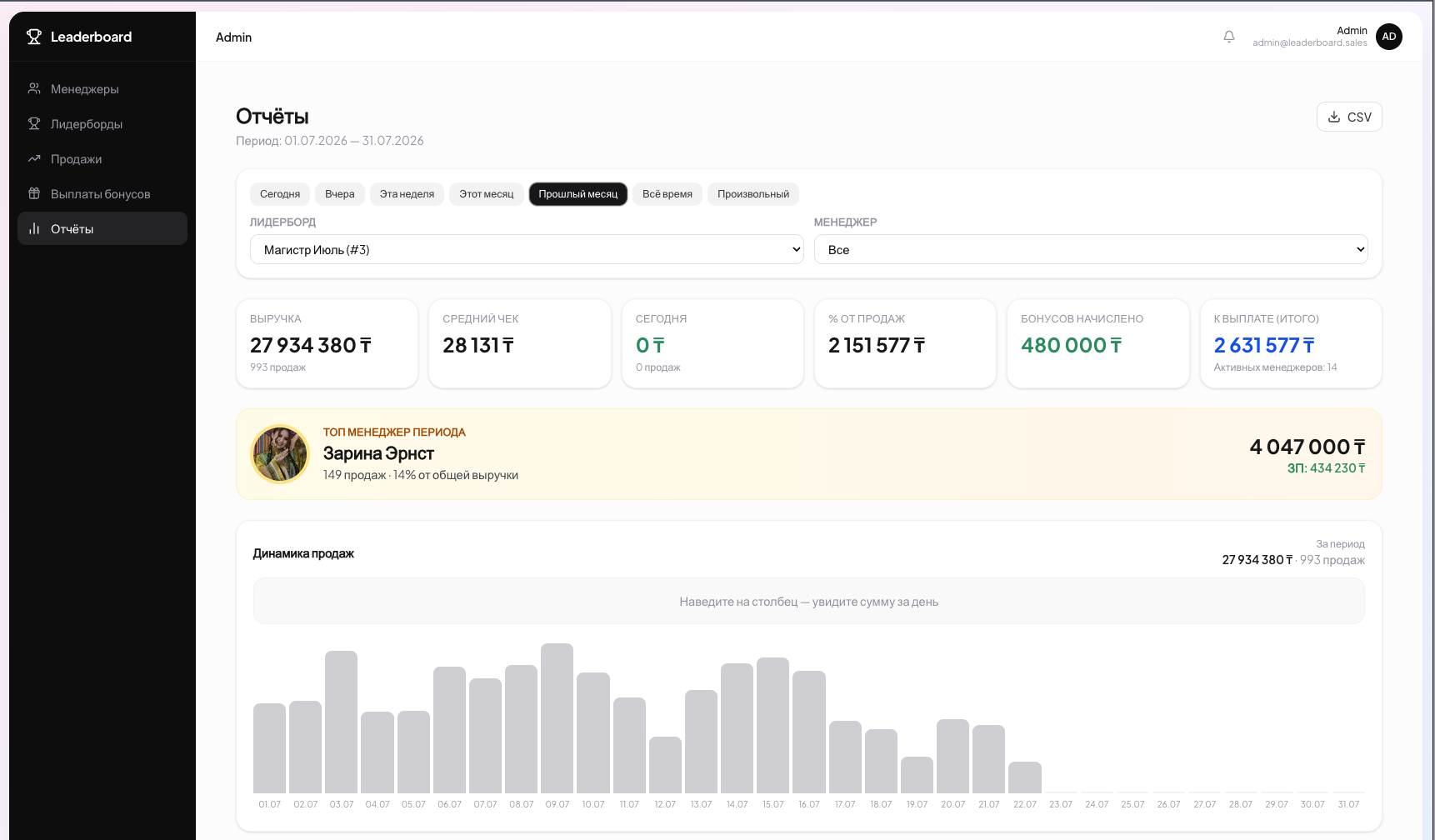
Task: Click the Менеджеры people icon in sidebar
Action: tap(34, 88)
